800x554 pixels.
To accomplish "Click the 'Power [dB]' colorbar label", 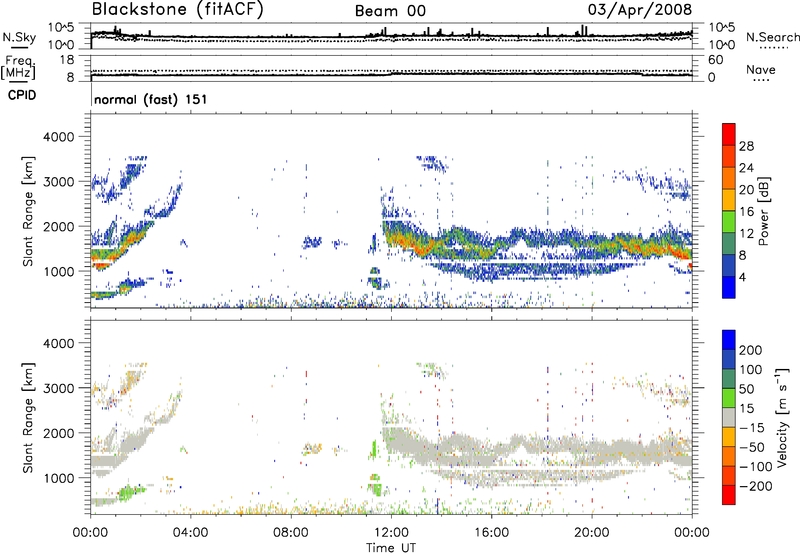I will tap(763, 211).
